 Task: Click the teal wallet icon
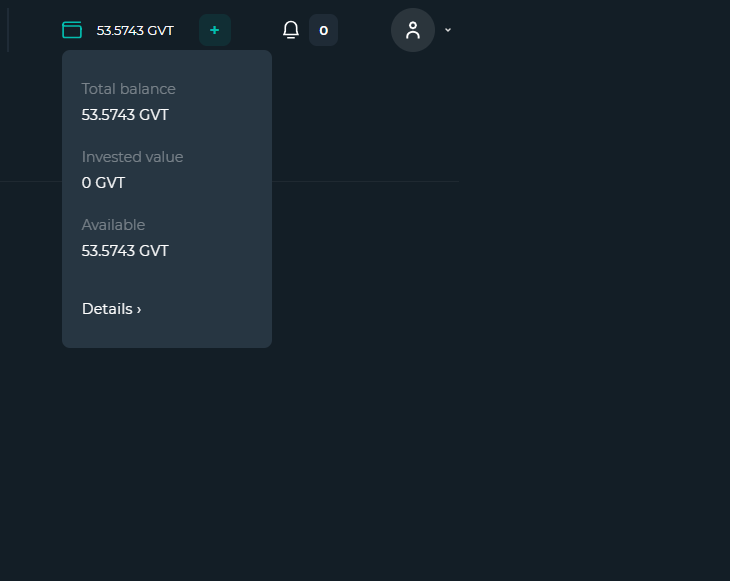click(72, 30)
